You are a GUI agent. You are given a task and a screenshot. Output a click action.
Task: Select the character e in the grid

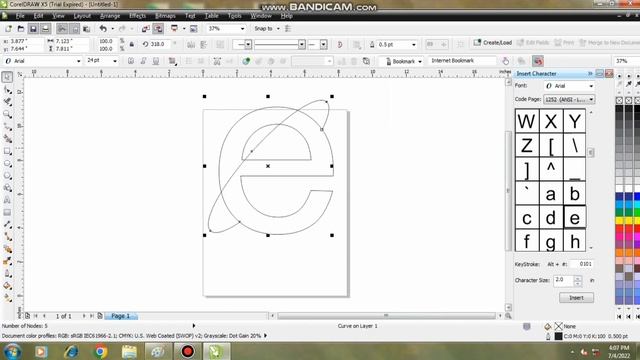574,217
